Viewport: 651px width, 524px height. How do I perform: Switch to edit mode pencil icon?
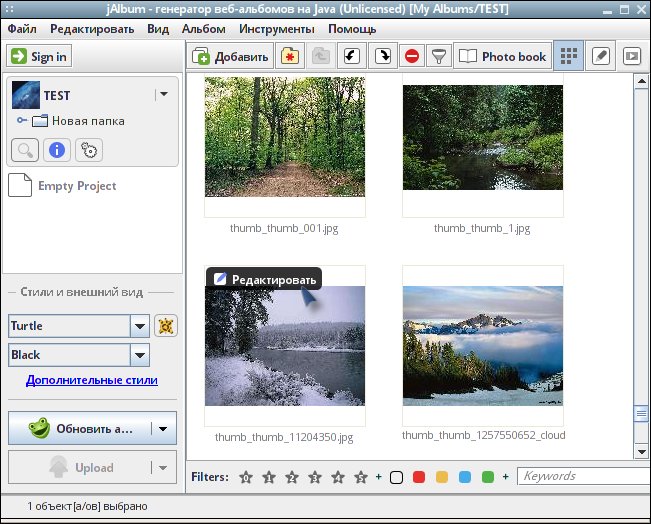coord(600,56)
